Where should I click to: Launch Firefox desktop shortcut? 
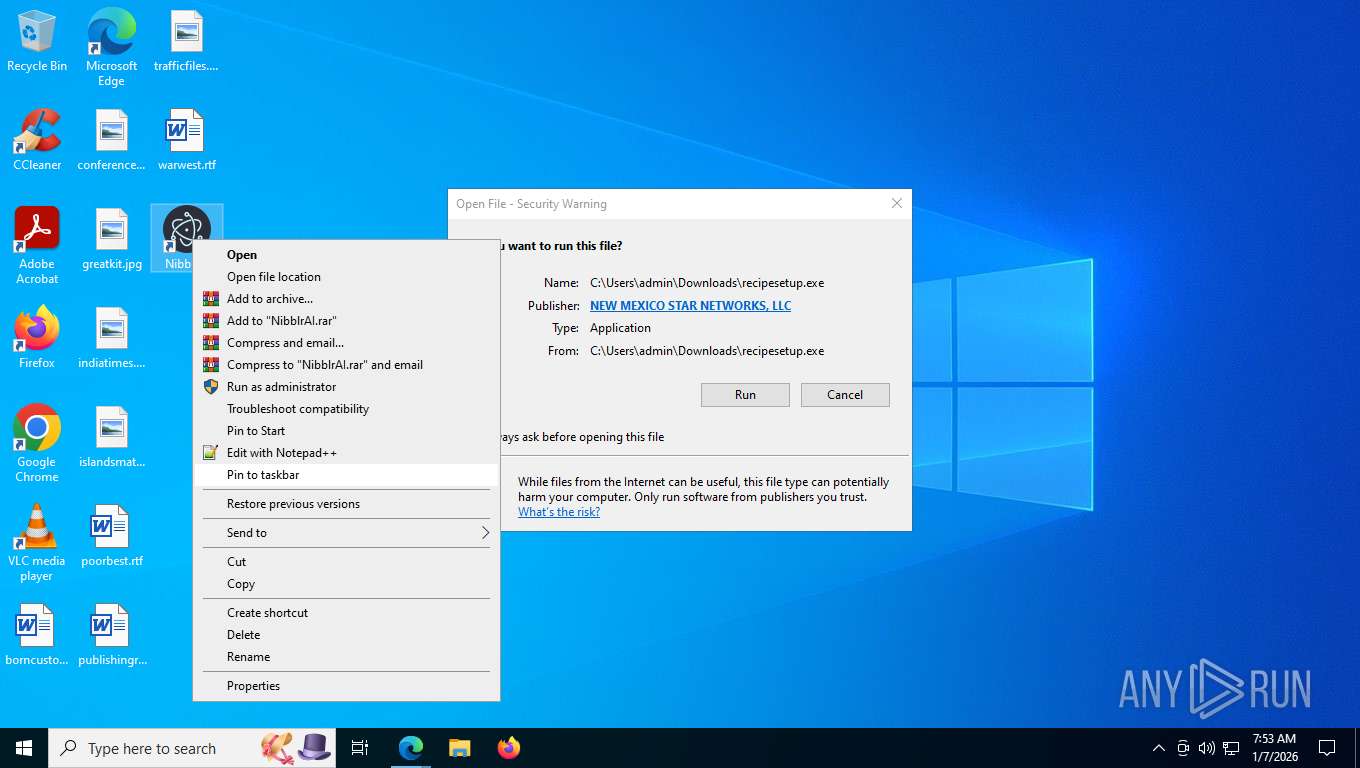(x=37, y=338)
